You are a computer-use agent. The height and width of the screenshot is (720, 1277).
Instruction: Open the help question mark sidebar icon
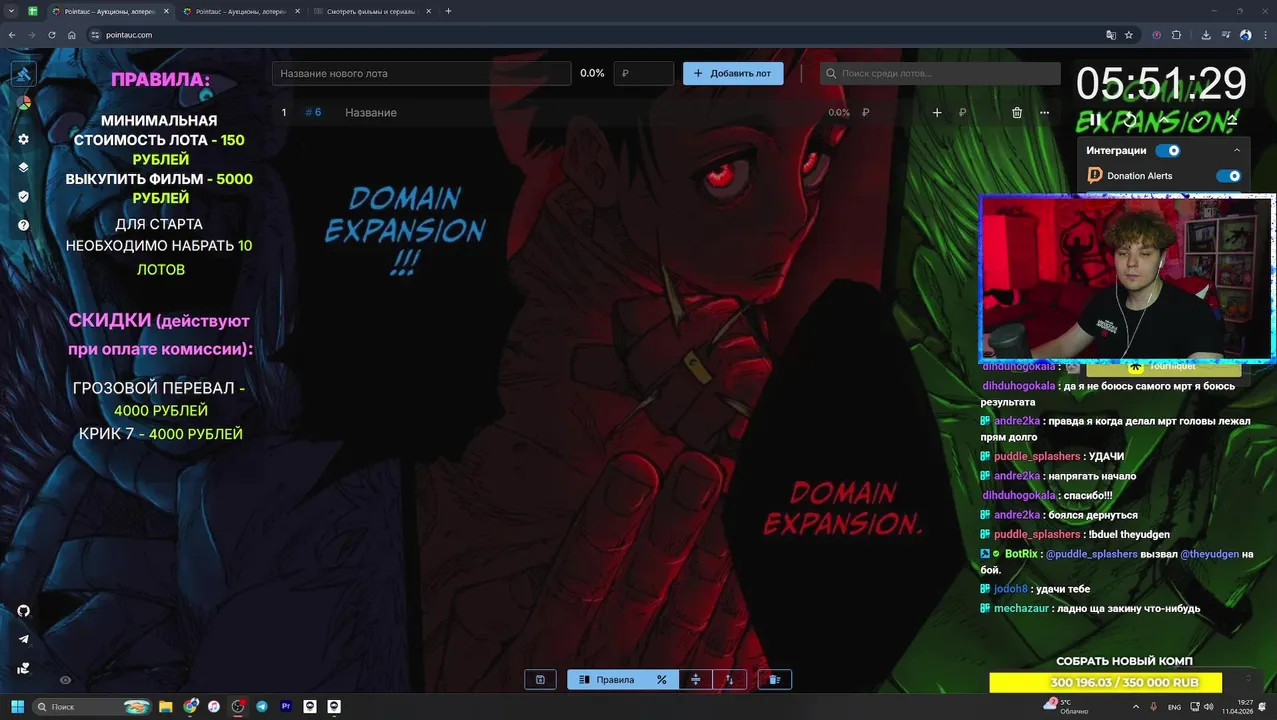(x=24, y=225)
